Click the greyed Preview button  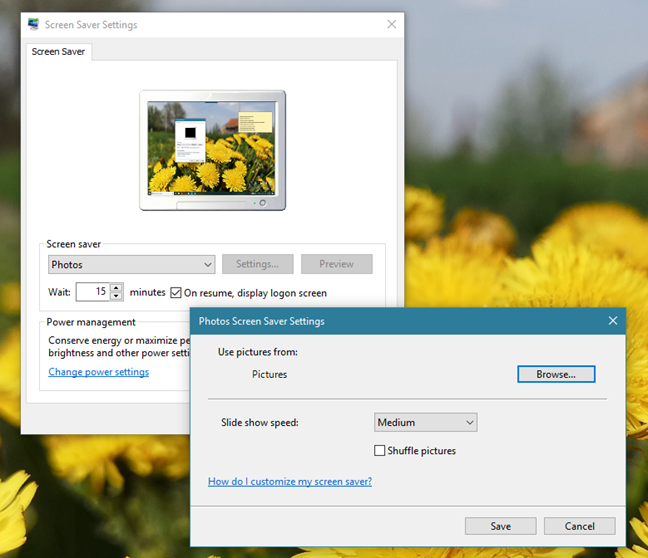(336, 264)
